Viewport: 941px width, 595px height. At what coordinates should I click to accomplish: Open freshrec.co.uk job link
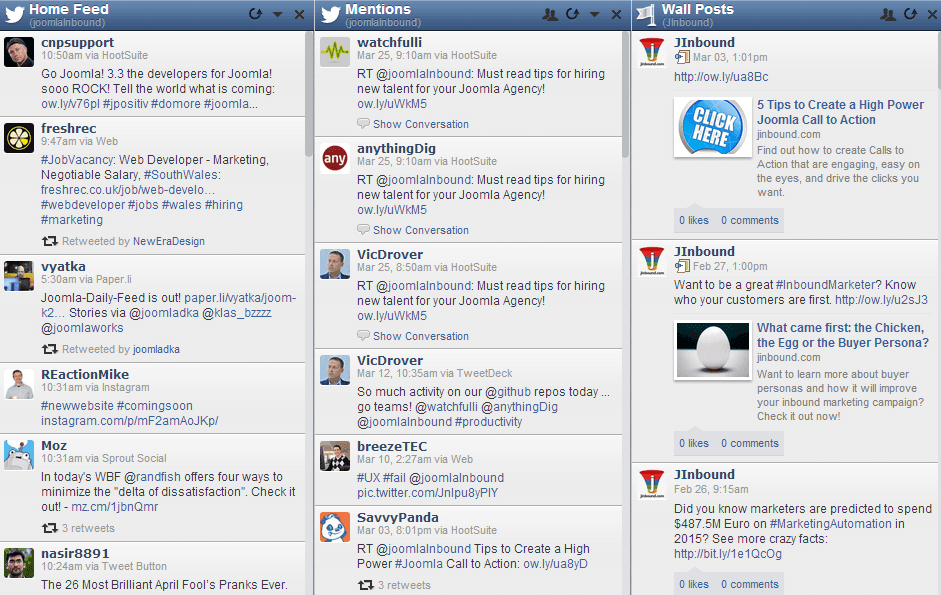click(128, 190)
